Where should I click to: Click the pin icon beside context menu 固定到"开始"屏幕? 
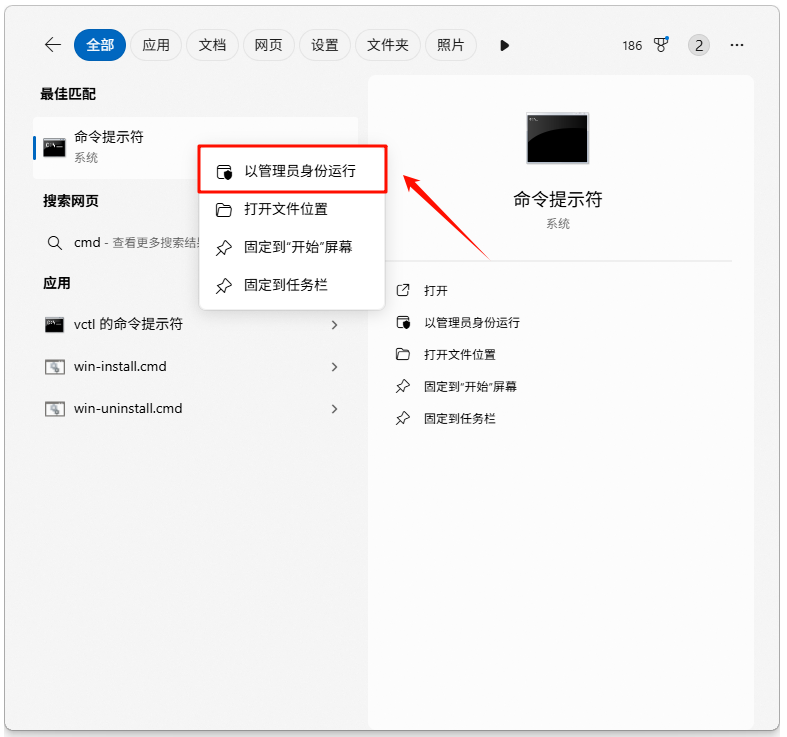coord(224,248)
